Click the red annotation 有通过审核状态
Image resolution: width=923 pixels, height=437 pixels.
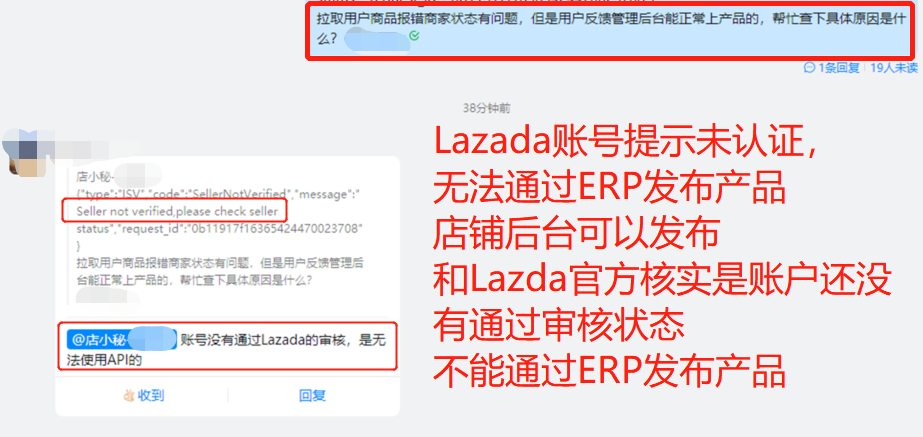(x=559, y=325)
